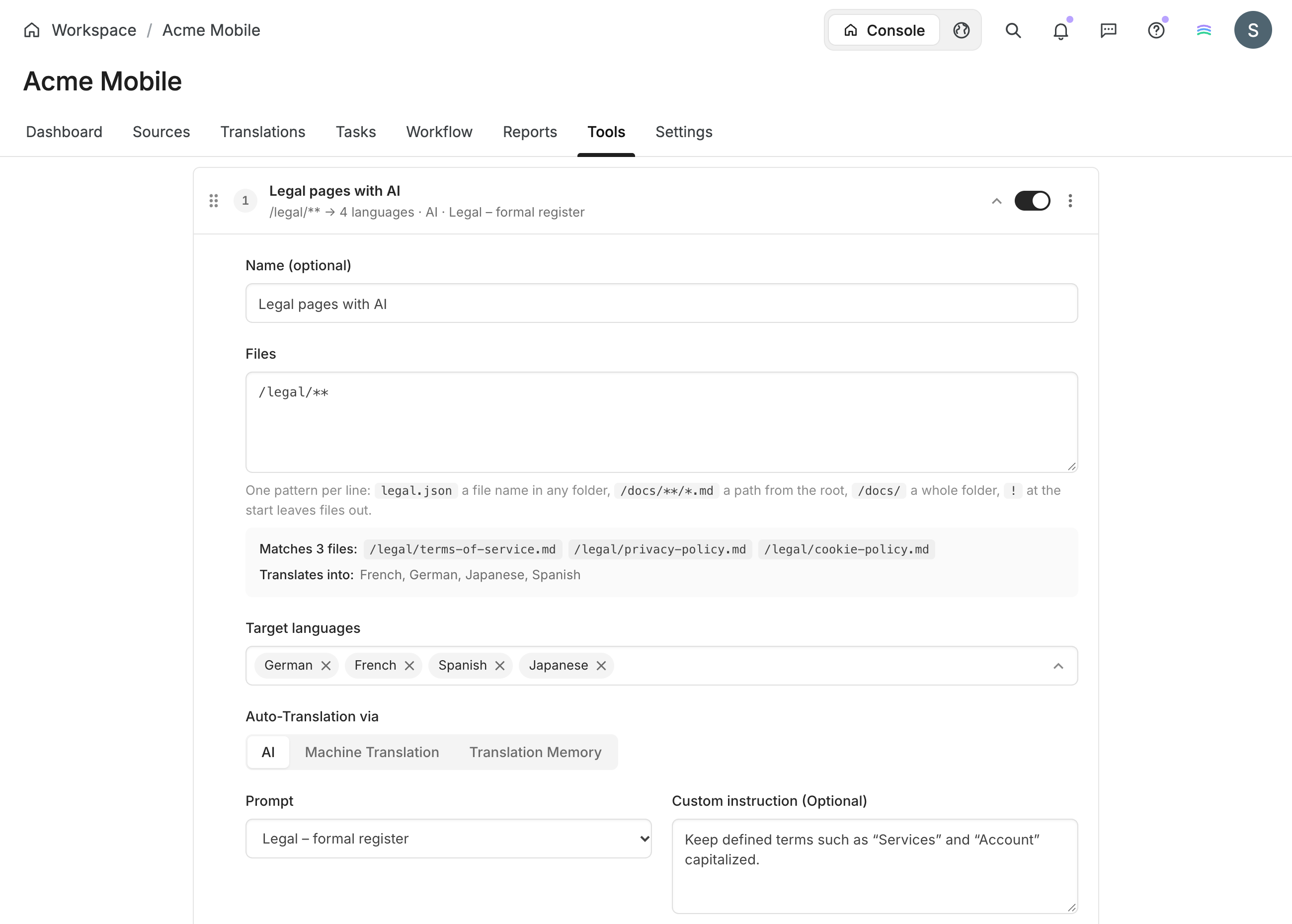The height and width of the screenshot is (924, 1292).
Task: Open the Translations tab
Action: point(262,132)
